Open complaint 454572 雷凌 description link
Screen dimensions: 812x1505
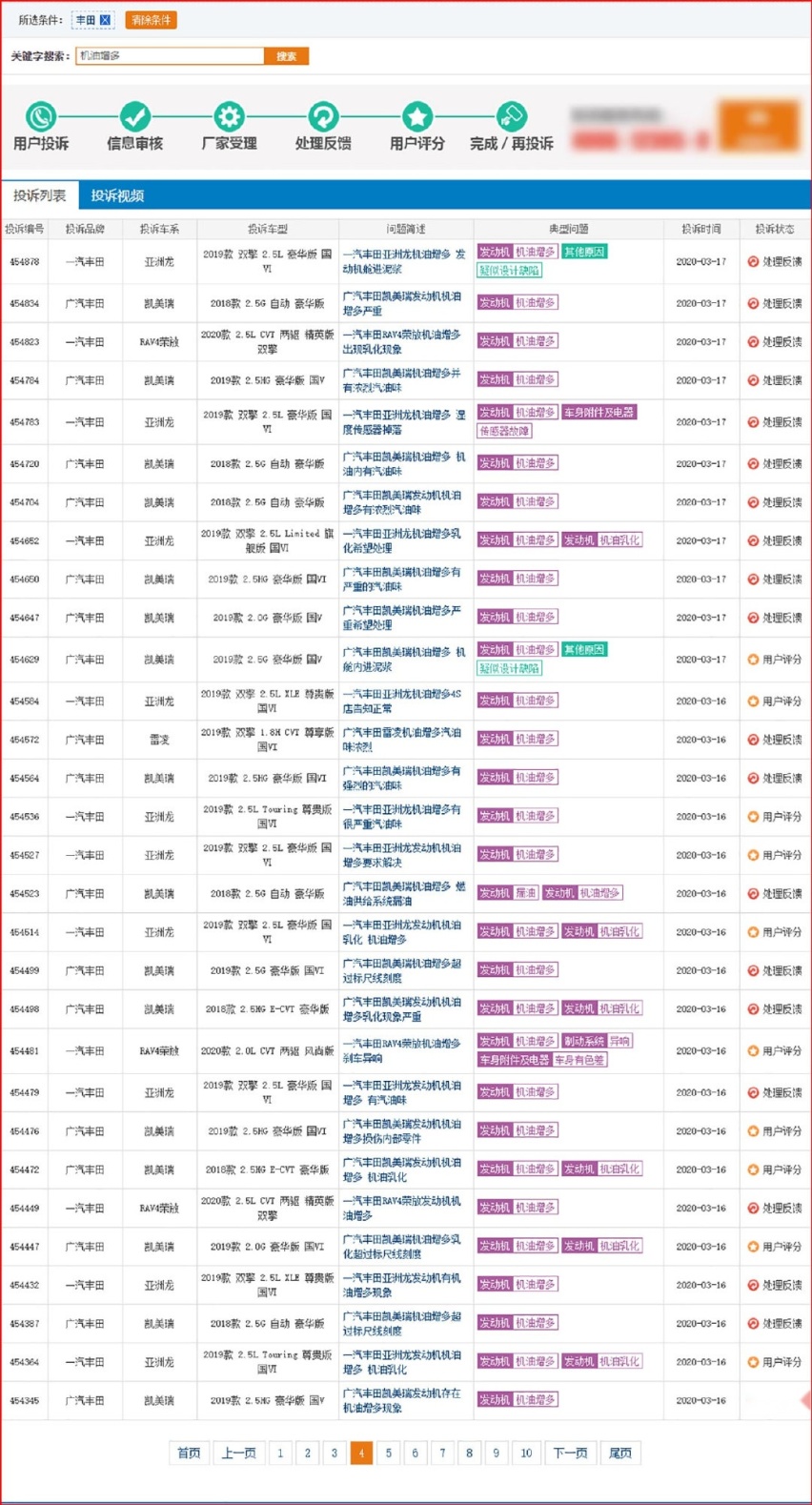click(x=401, y=740)
